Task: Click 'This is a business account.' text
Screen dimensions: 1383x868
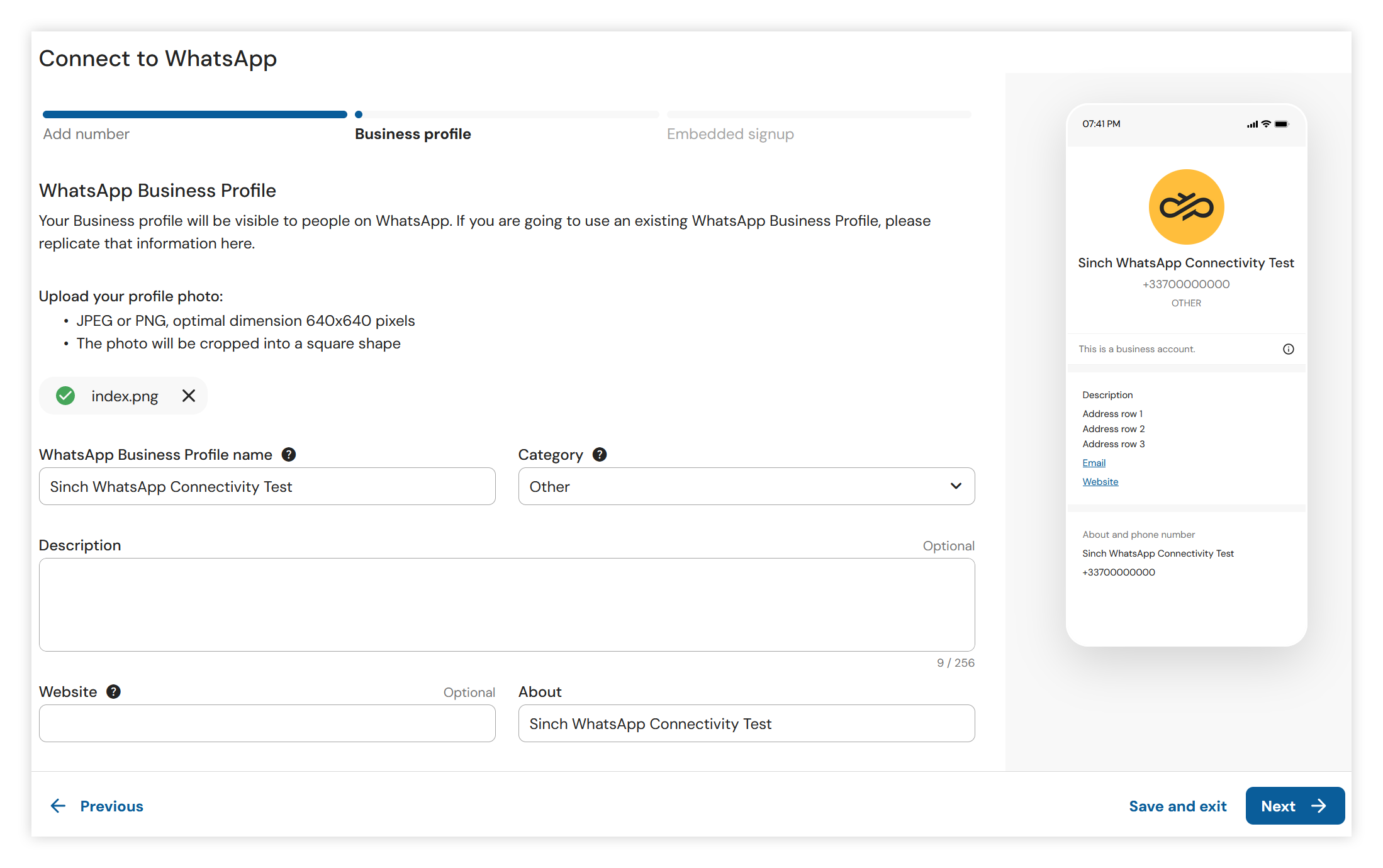Action: click(1137, 349)
